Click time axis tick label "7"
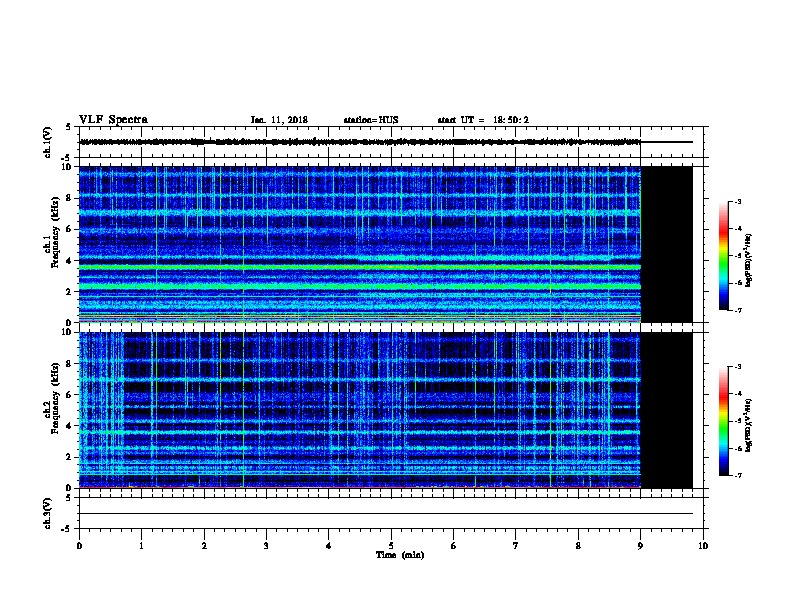Image resolution: width=792 pixels, height=612 pixels. [x=516, y=546]
